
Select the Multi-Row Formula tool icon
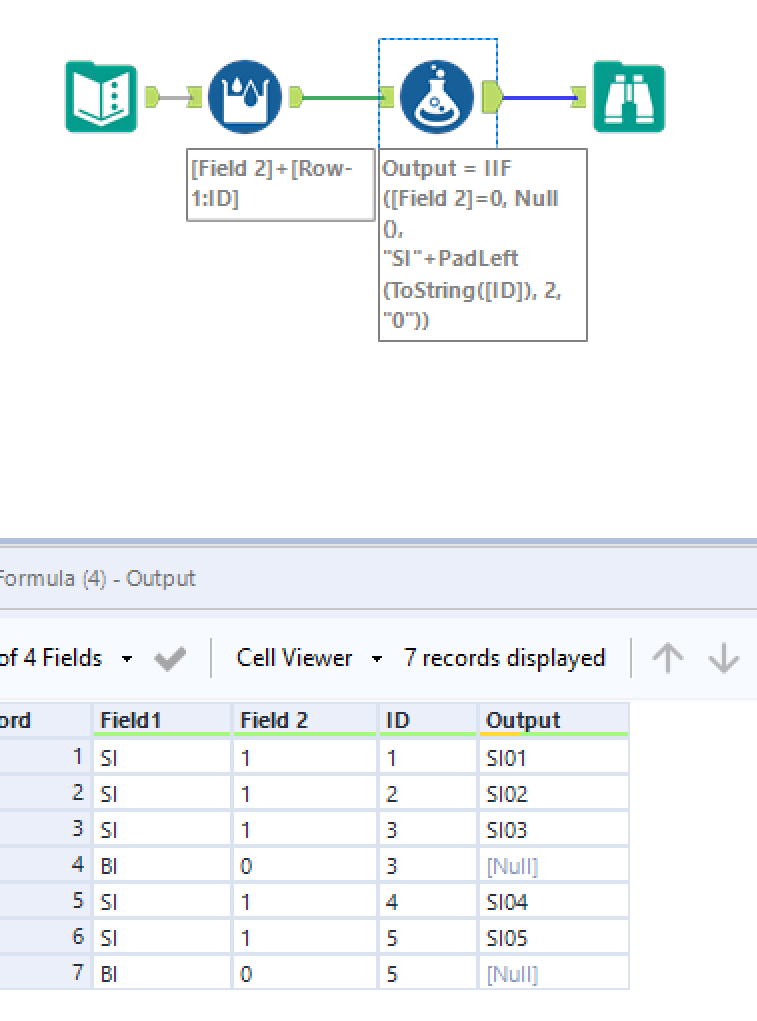pos(245,97)
